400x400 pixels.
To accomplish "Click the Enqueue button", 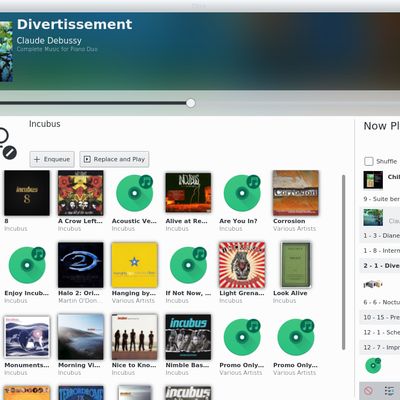I will click(x=52, y=159).
